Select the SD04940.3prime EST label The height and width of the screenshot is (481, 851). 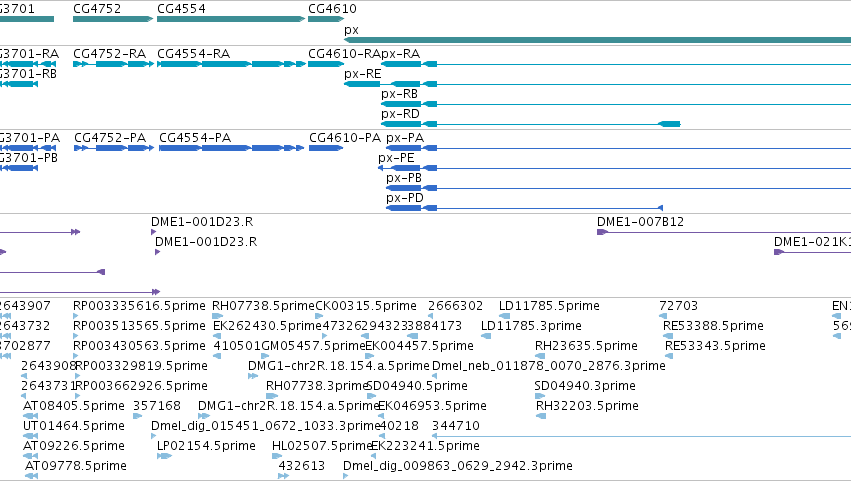585,386
